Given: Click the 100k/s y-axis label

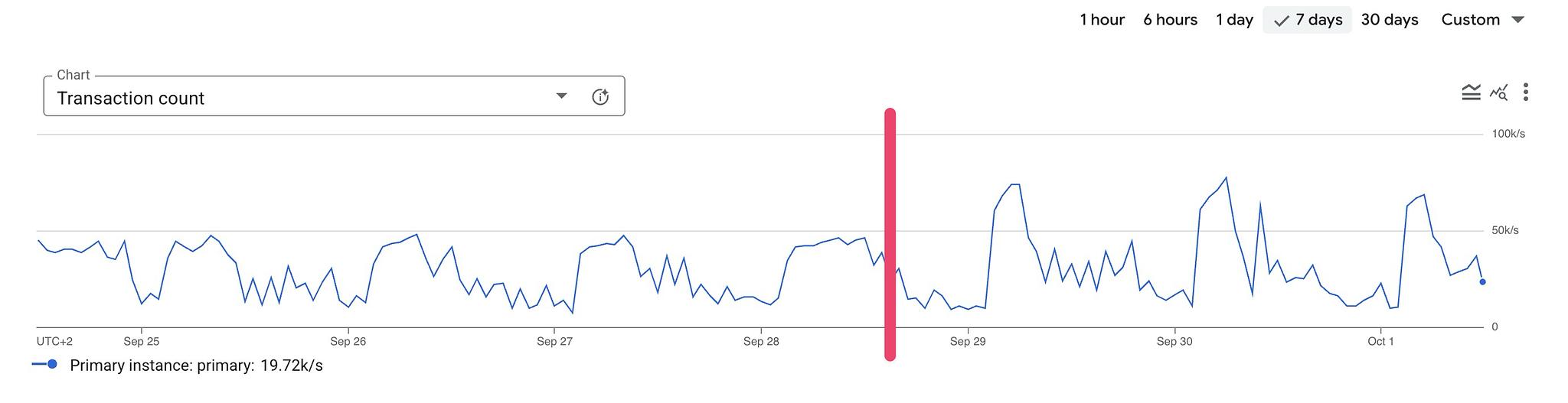Looking at the screenshot, I should [x=1508, y=134].
